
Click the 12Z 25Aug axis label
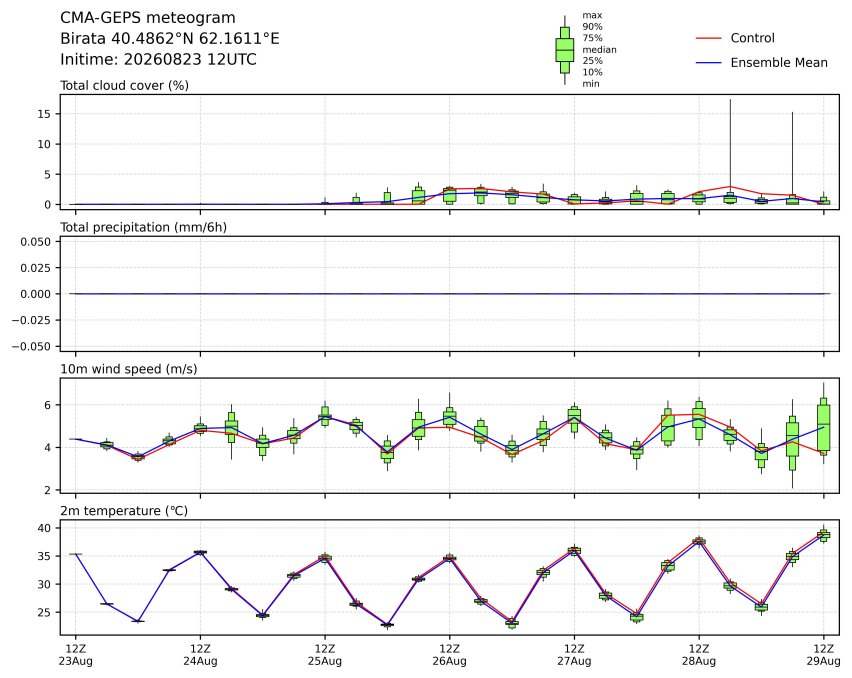tap(325, 655)
